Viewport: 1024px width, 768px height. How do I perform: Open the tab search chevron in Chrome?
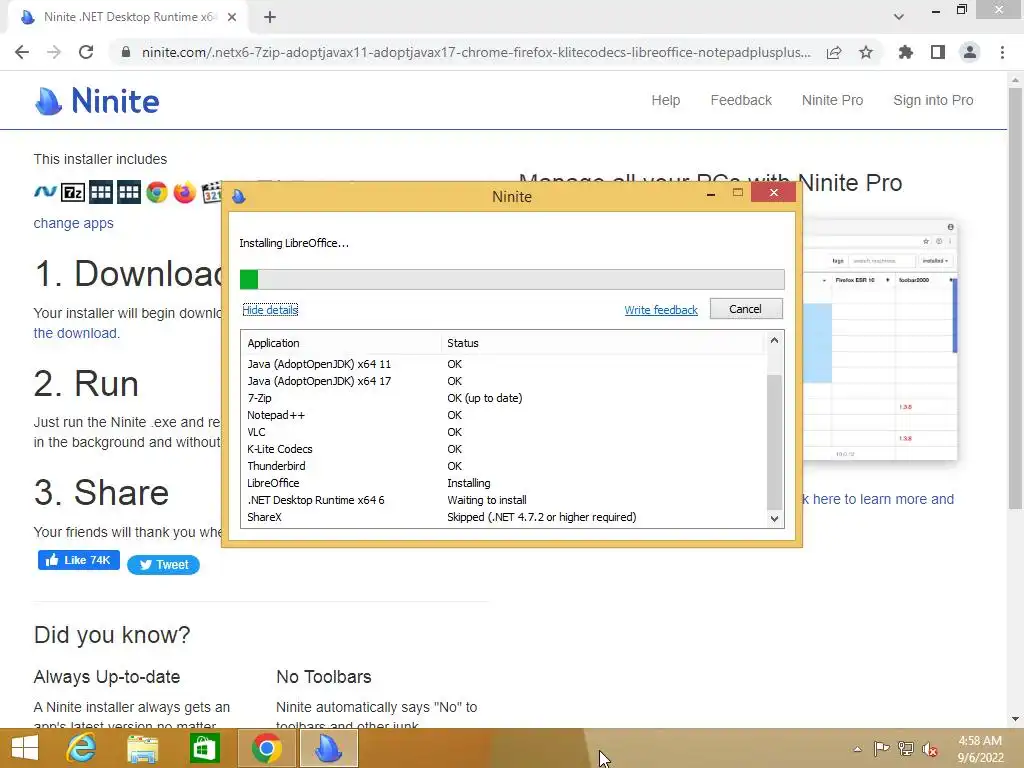click(x=899, y=17)
